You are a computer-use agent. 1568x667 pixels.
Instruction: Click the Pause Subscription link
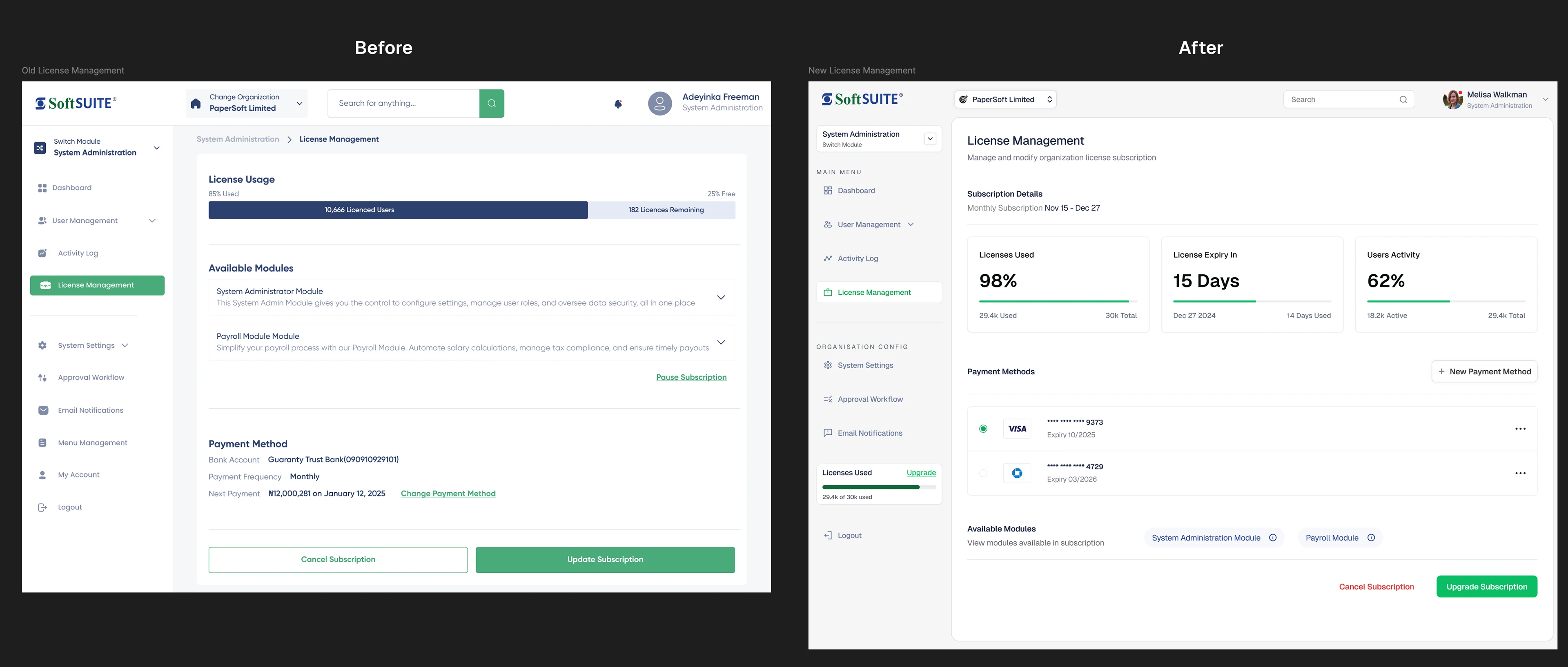coord(691,377)
